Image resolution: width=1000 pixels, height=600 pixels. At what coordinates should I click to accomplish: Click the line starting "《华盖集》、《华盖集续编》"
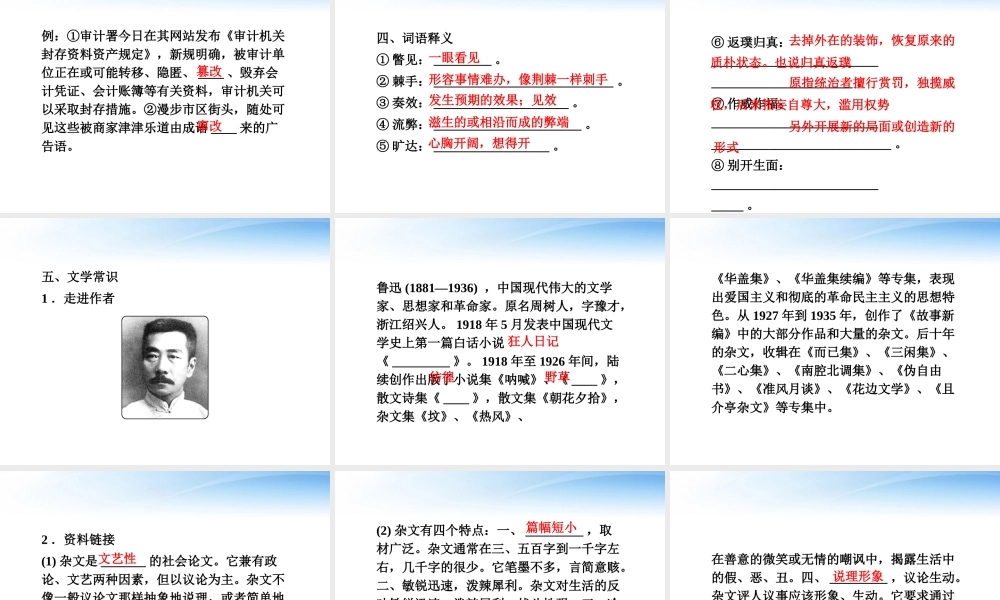tap(833, 279)
